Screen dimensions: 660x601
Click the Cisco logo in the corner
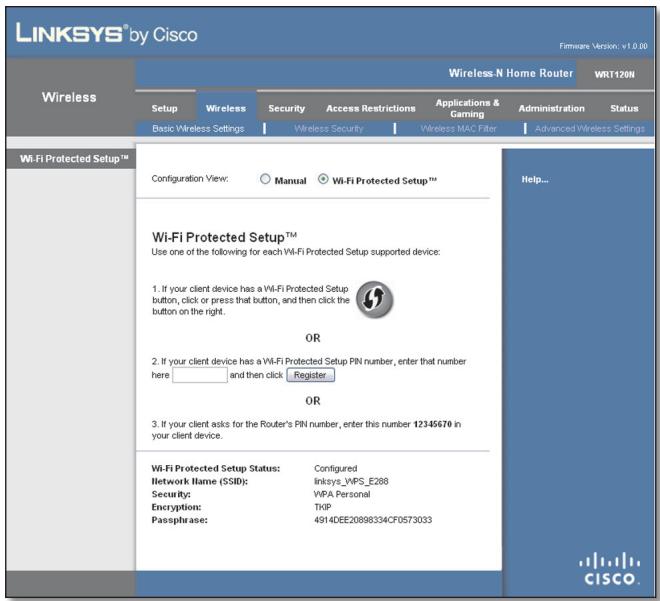tap(610, 569)
